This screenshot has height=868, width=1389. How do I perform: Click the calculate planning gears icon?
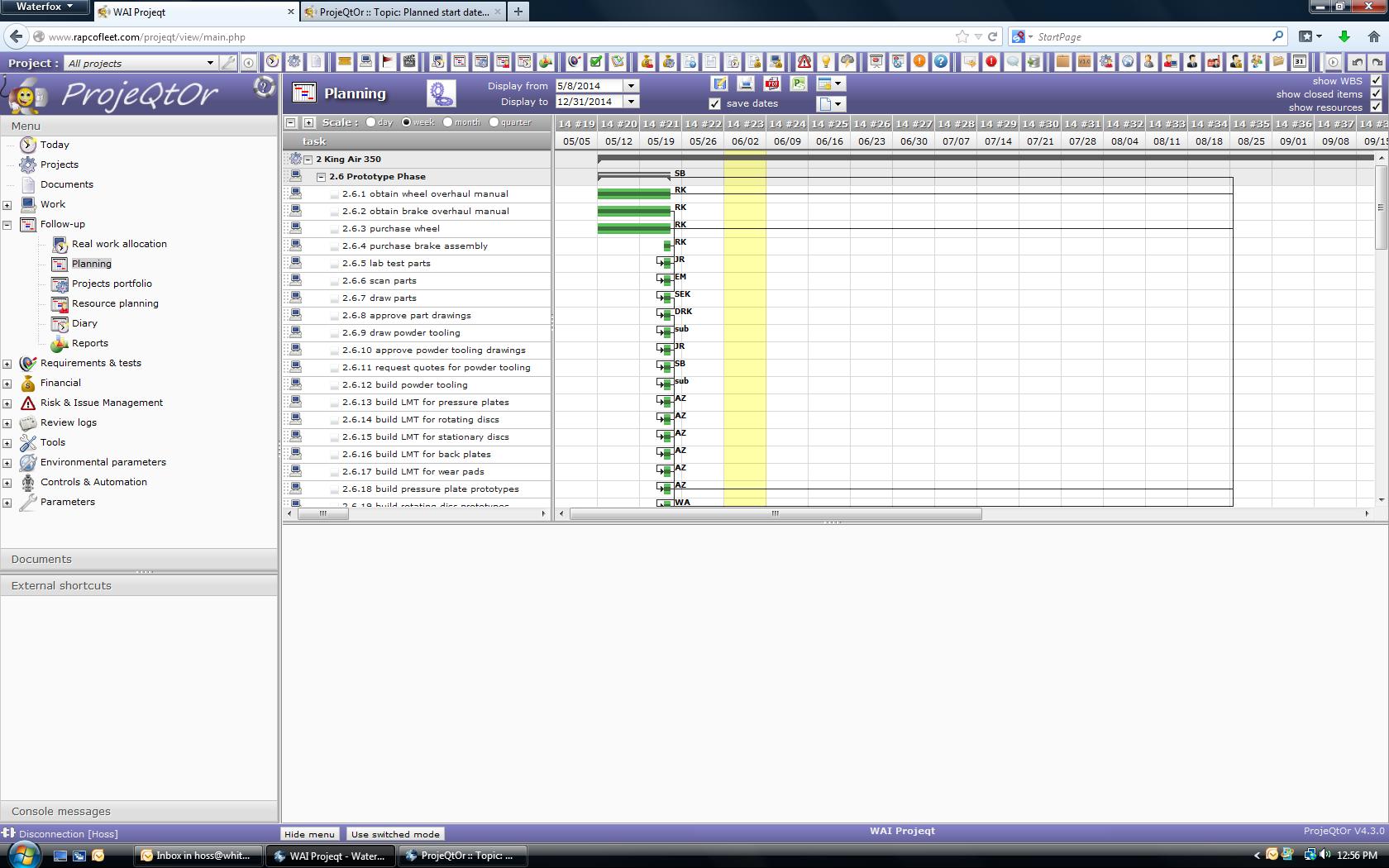[x=442, y=93]
